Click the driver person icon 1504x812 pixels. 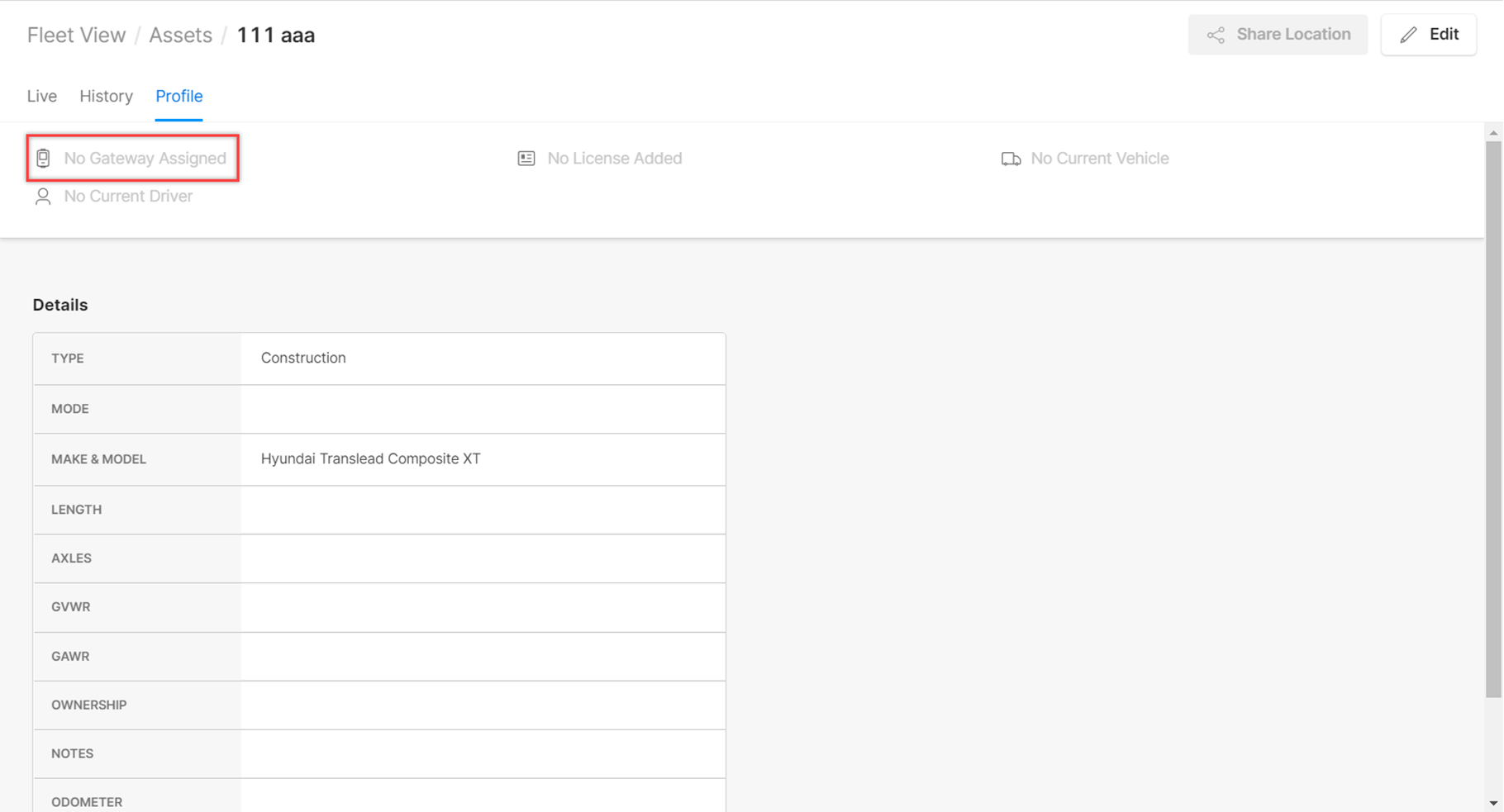[x=43, y=197]
